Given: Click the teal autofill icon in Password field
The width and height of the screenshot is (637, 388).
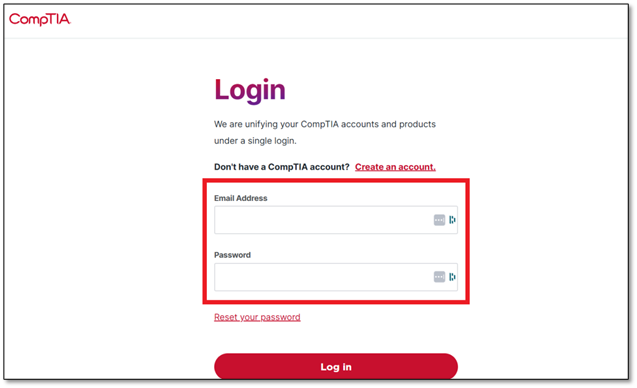Looking at the screenshot, I should pos(452,277).
